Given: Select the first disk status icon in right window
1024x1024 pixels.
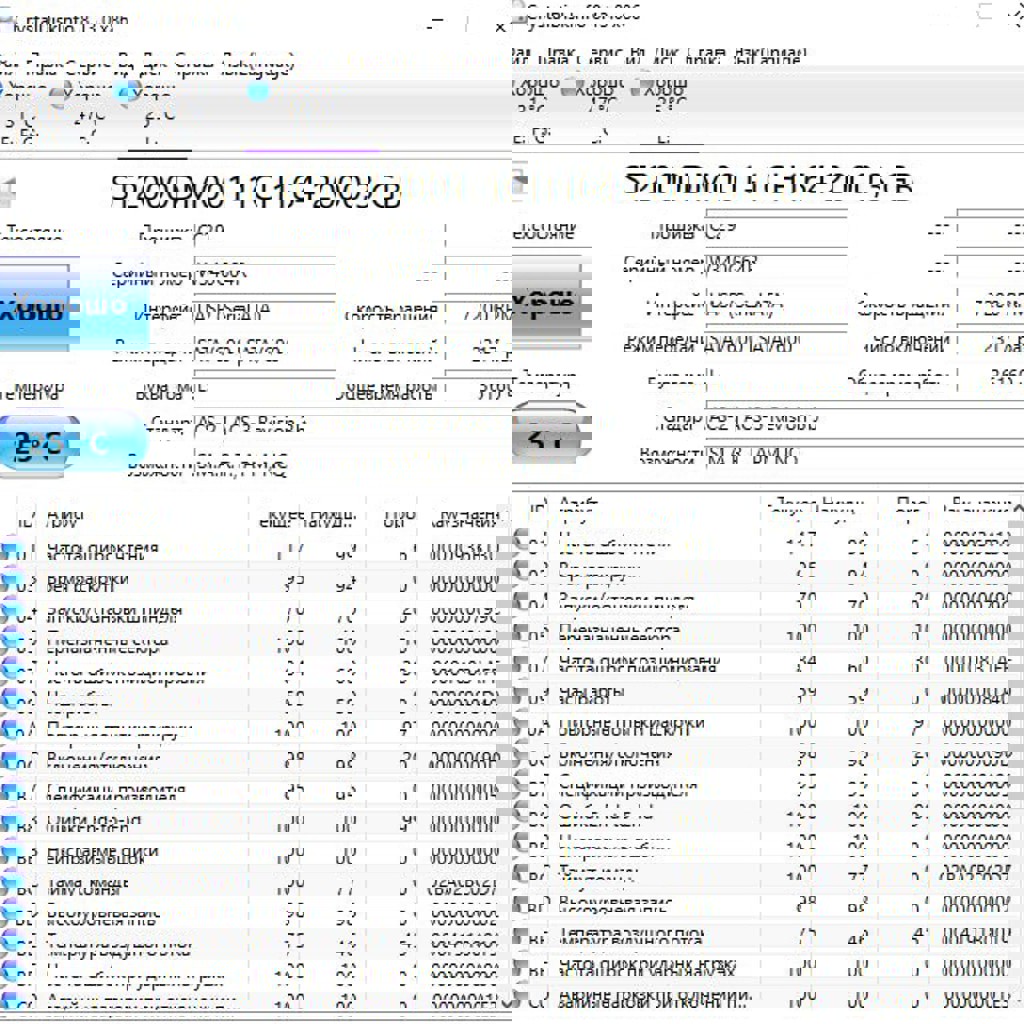Looking at the screenshot, I should coord(516,88).
